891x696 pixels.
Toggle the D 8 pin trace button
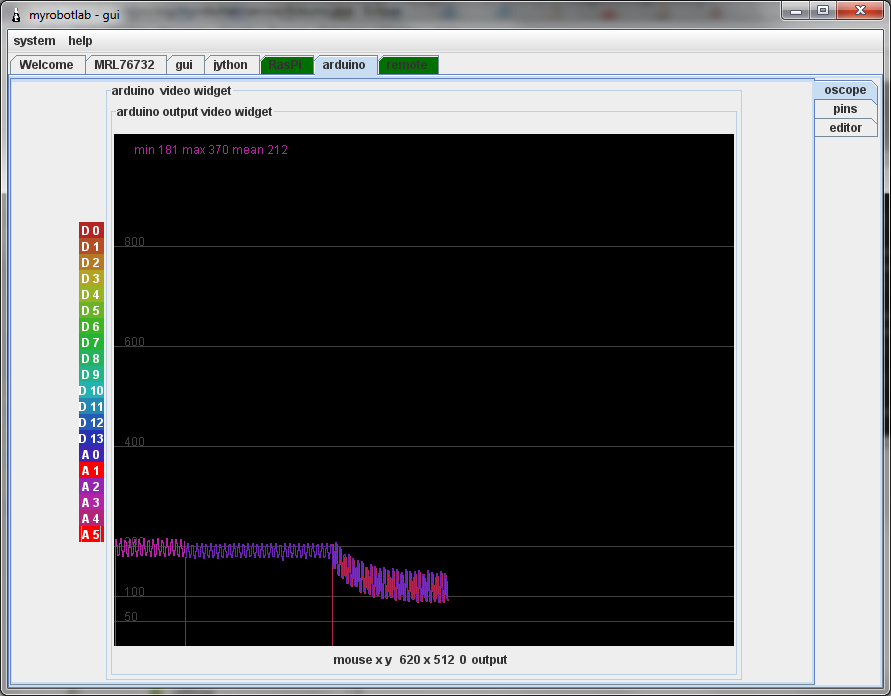91,358
